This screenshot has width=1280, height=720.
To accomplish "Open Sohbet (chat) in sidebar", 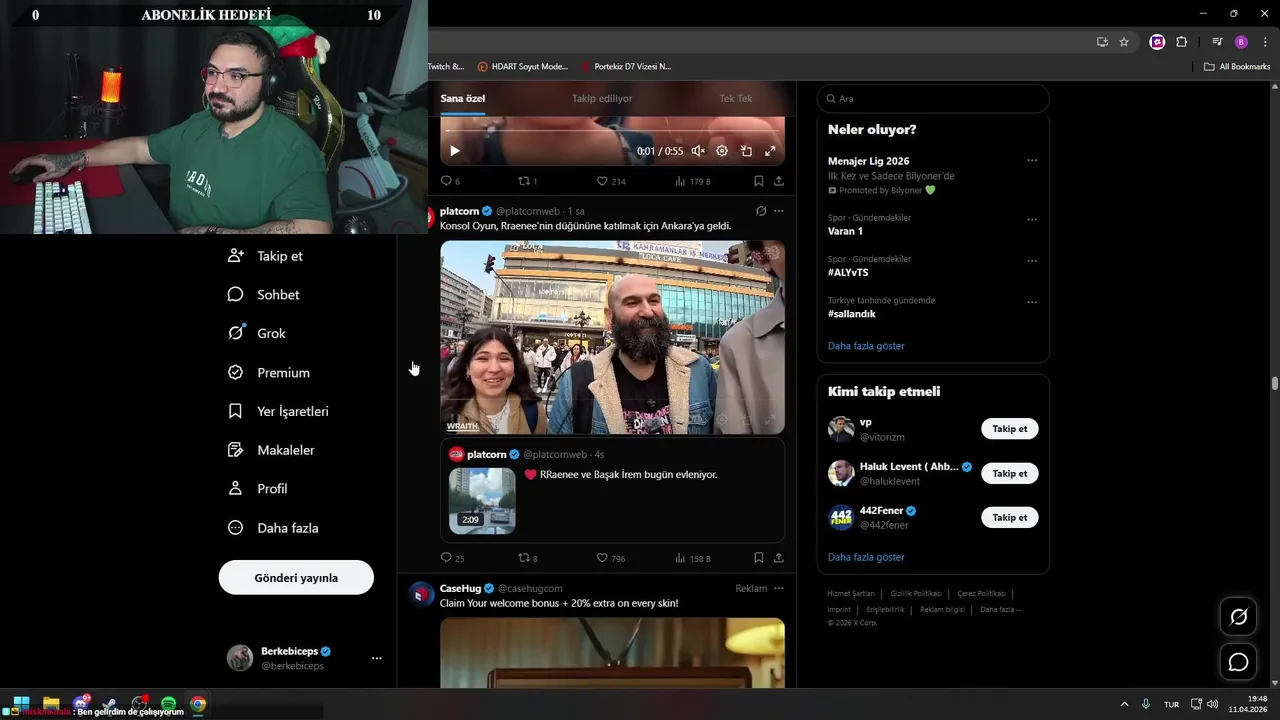I will (263, 295).
